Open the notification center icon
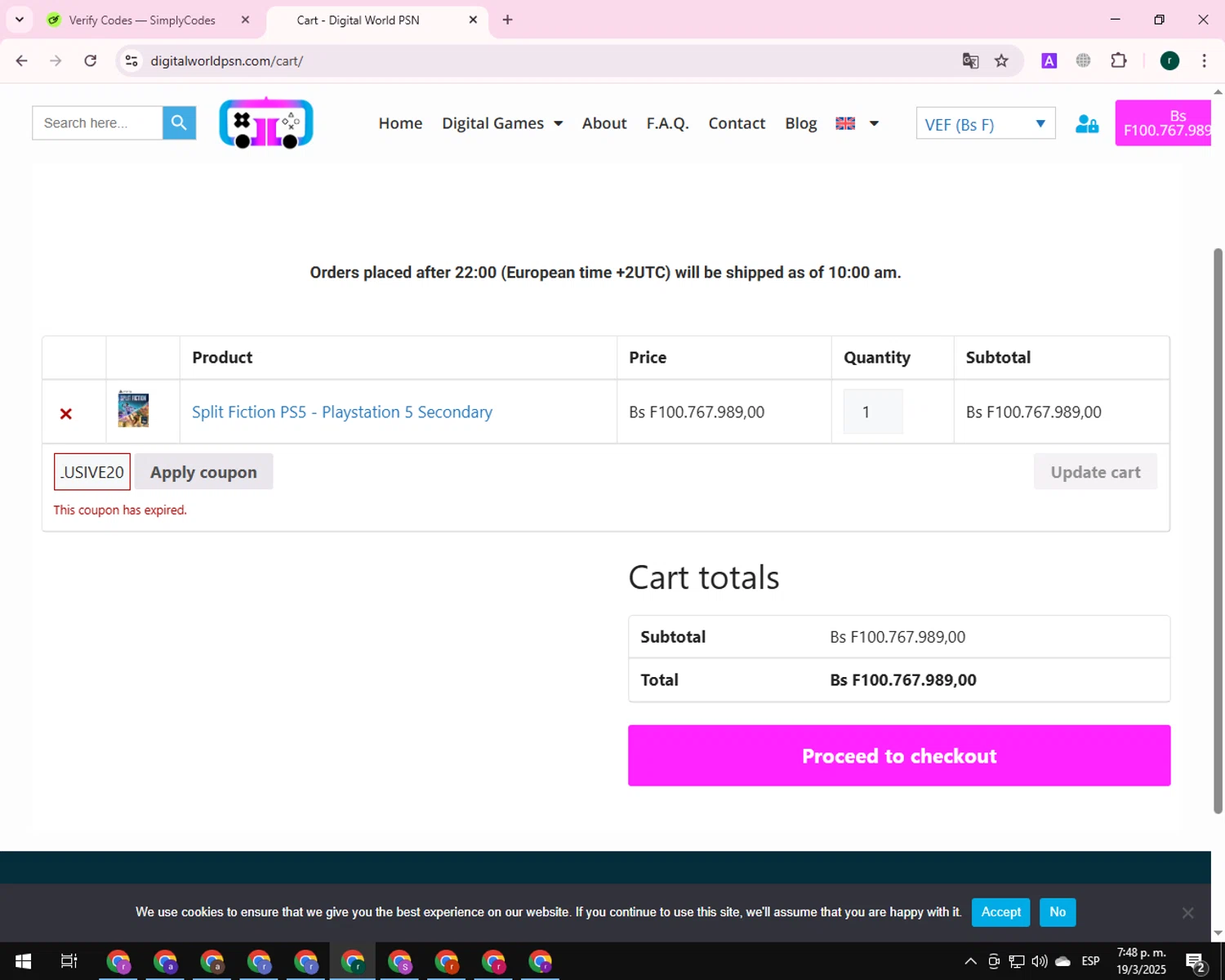Viewport: 1225px width, 980px height. (x=1196, y=962)
